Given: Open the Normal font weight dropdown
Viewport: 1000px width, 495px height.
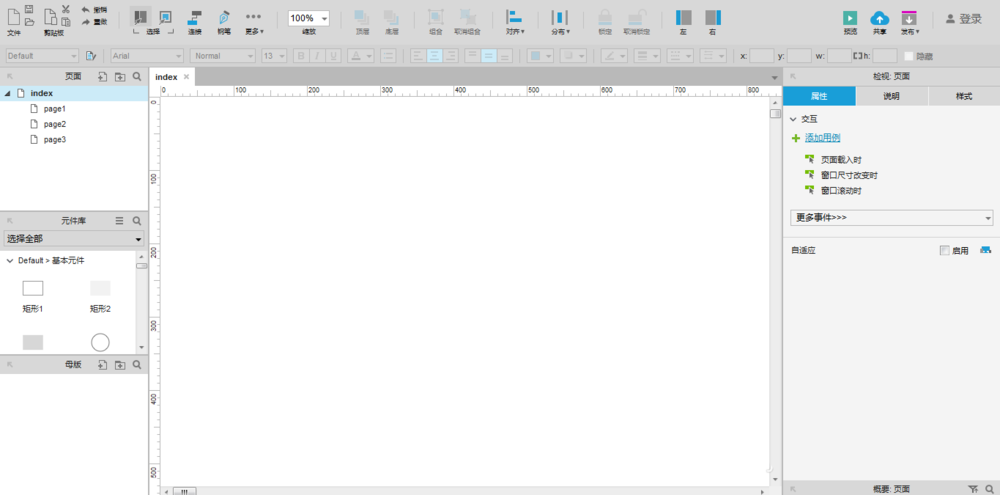Looking at the screenshot, I should coord(223,56).
